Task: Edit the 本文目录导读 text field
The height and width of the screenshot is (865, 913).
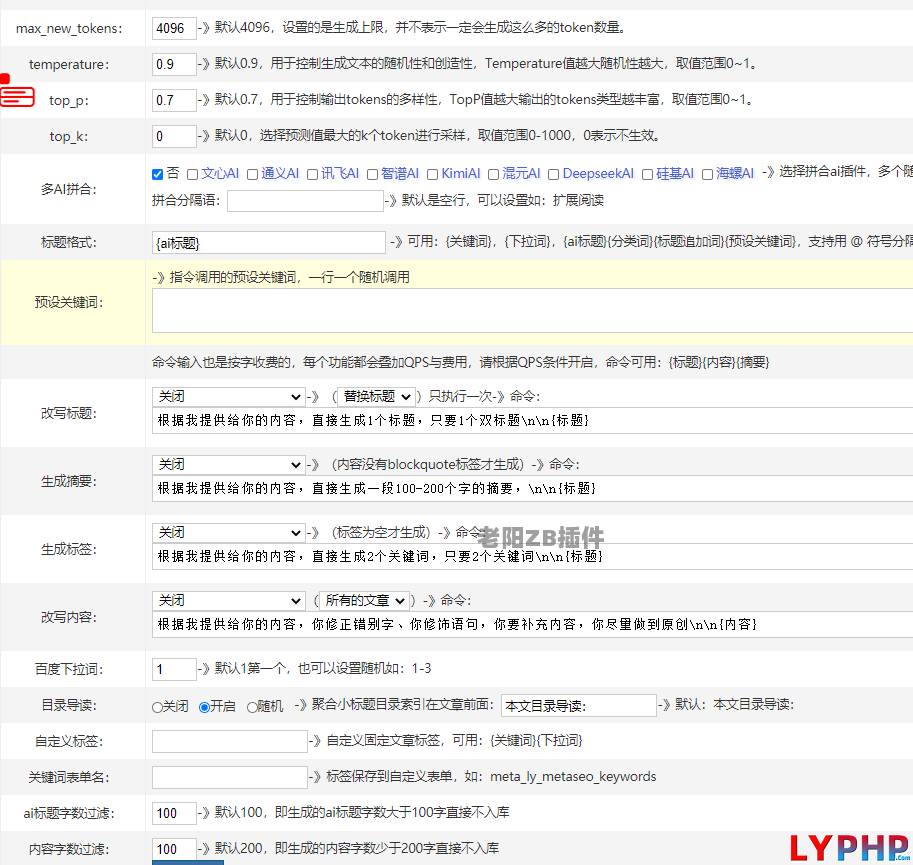Action: pyautogui.click(x=579, y=706)
